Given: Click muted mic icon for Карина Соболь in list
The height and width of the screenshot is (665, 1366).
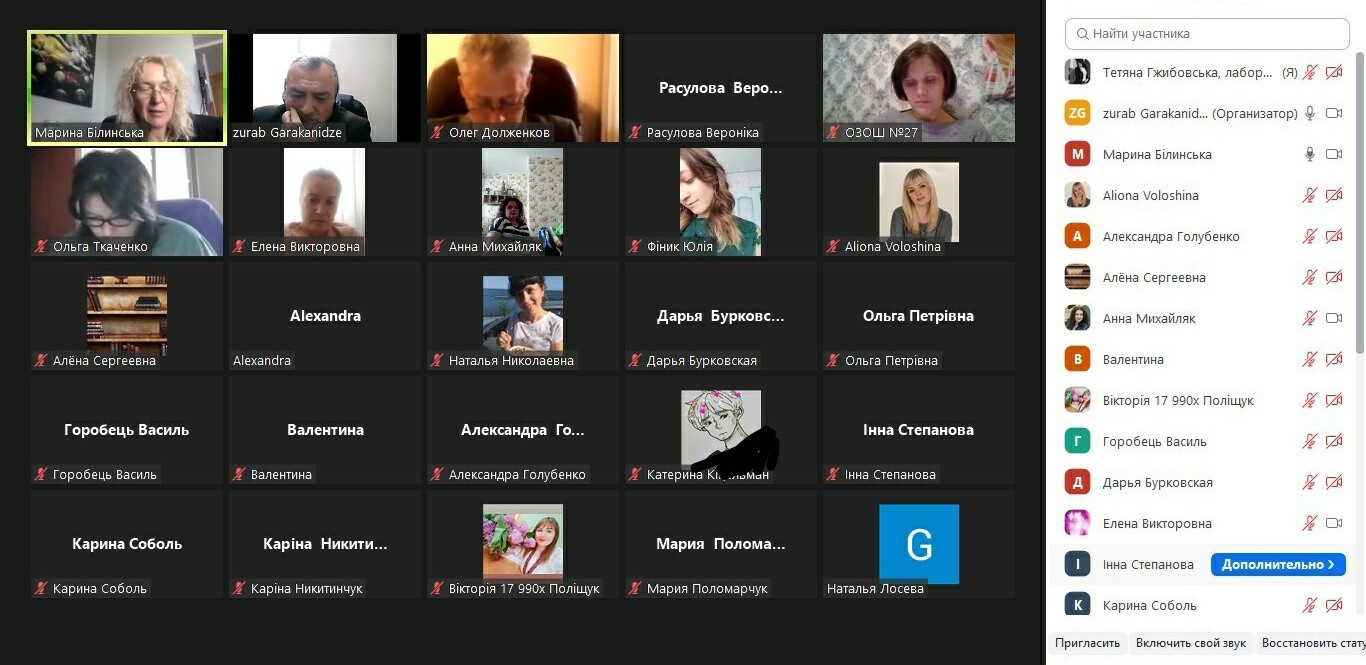Looking at the screenshot, I should (x=1310, y=605).
